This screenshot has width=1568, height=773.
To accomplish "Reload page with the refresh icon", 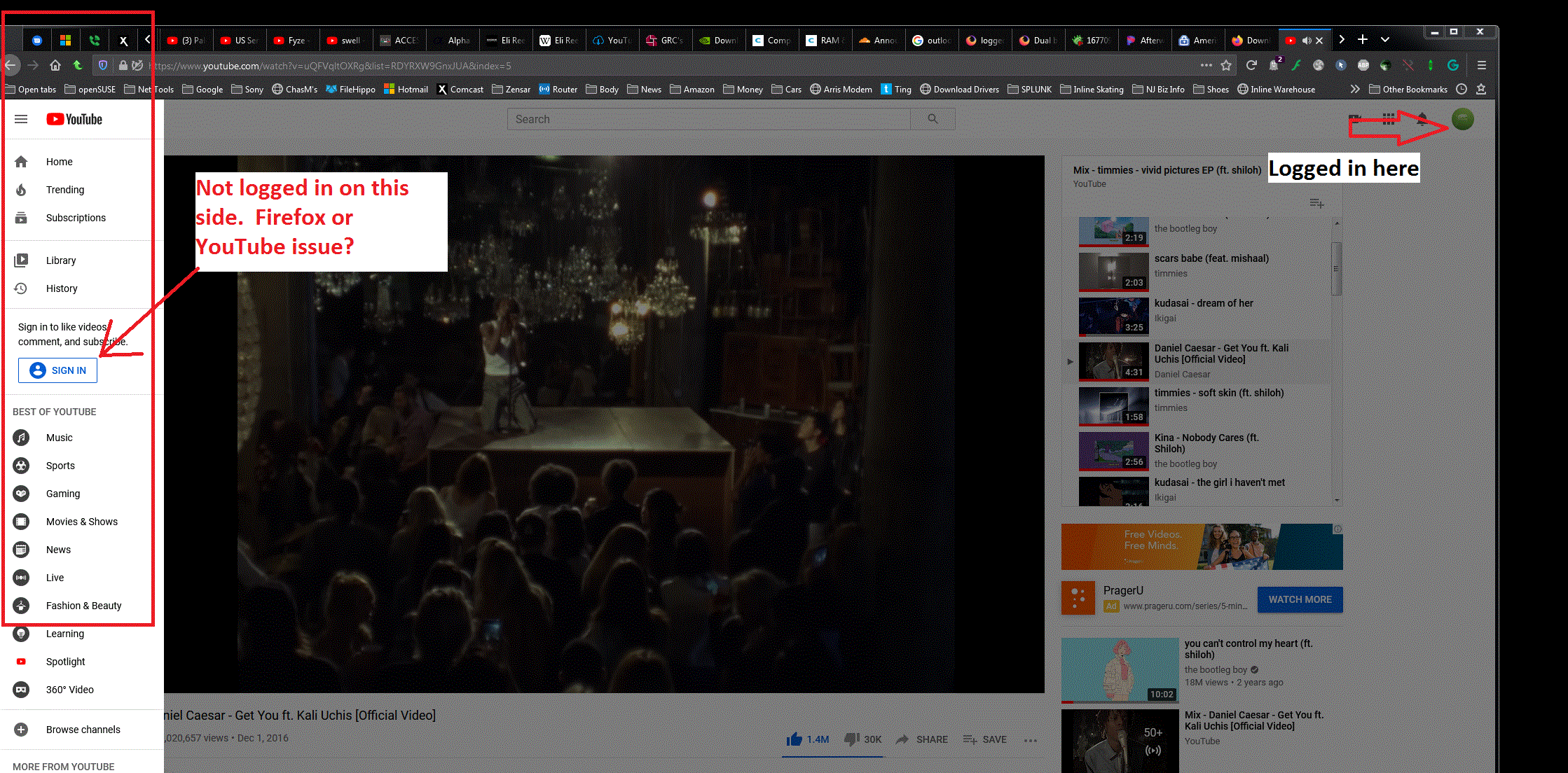I will (1251, 65).
